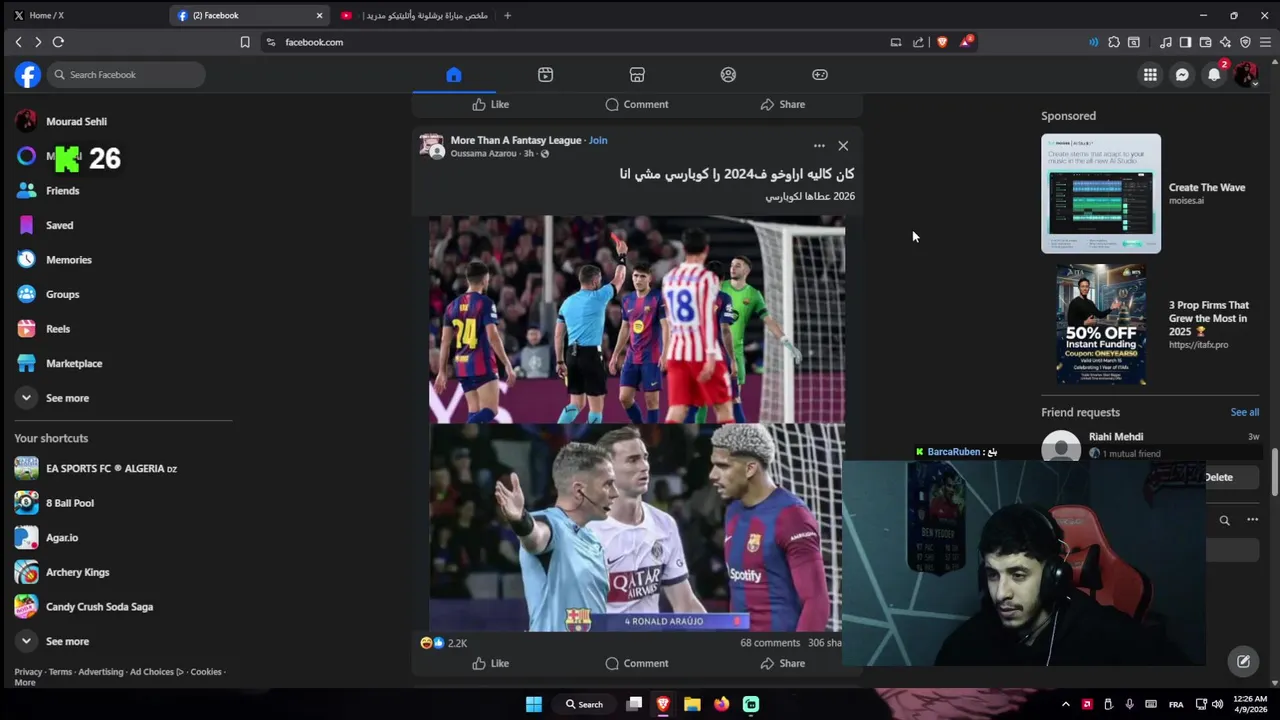The height and width of the screenshot is (720, 1280).
Task: Open Friends in the left sidebar
Action: click(x=62, y=191)
